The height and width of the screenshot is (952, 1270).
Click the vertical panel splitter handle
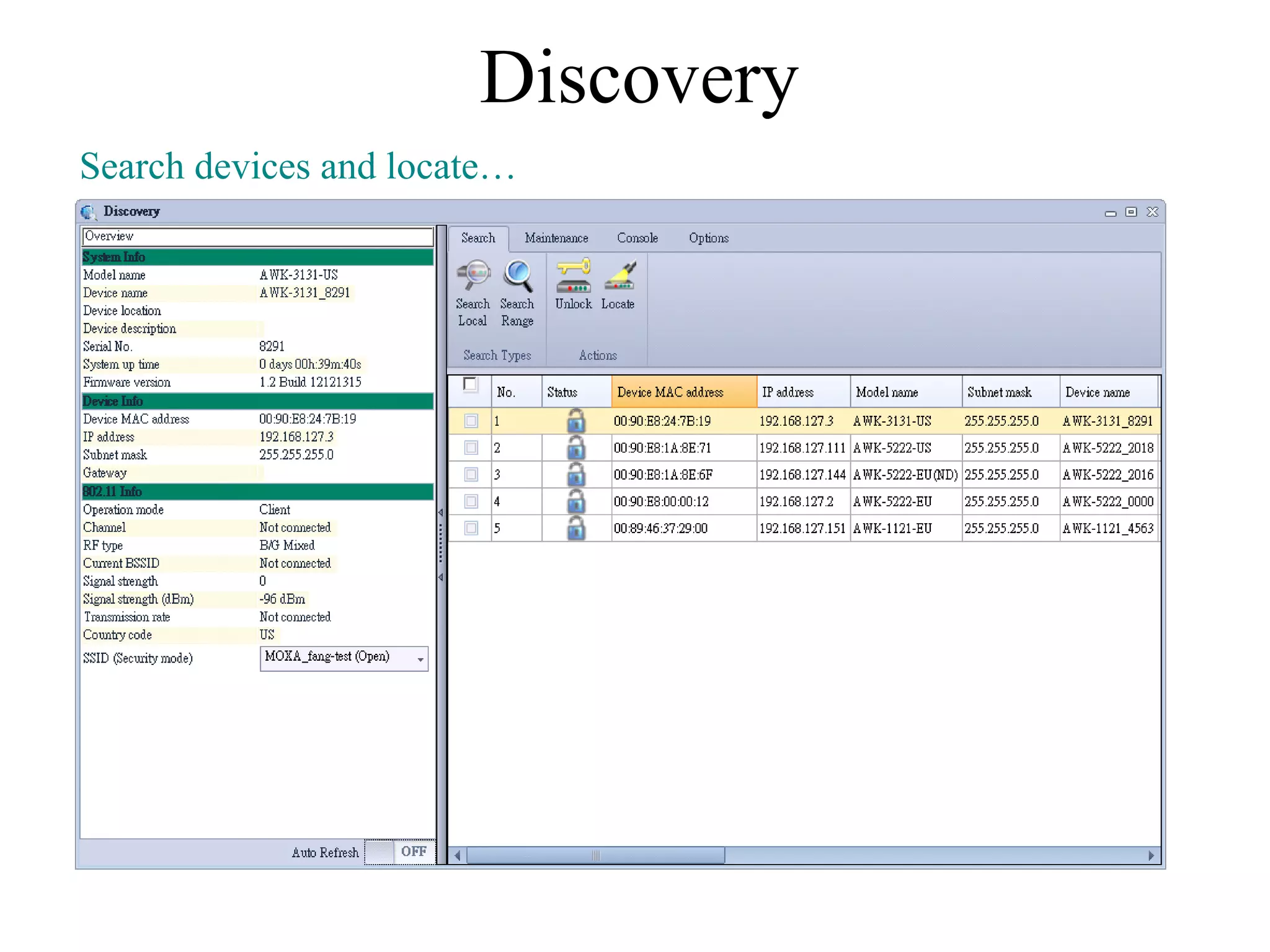pyautogui.click(x=441, y=544)
